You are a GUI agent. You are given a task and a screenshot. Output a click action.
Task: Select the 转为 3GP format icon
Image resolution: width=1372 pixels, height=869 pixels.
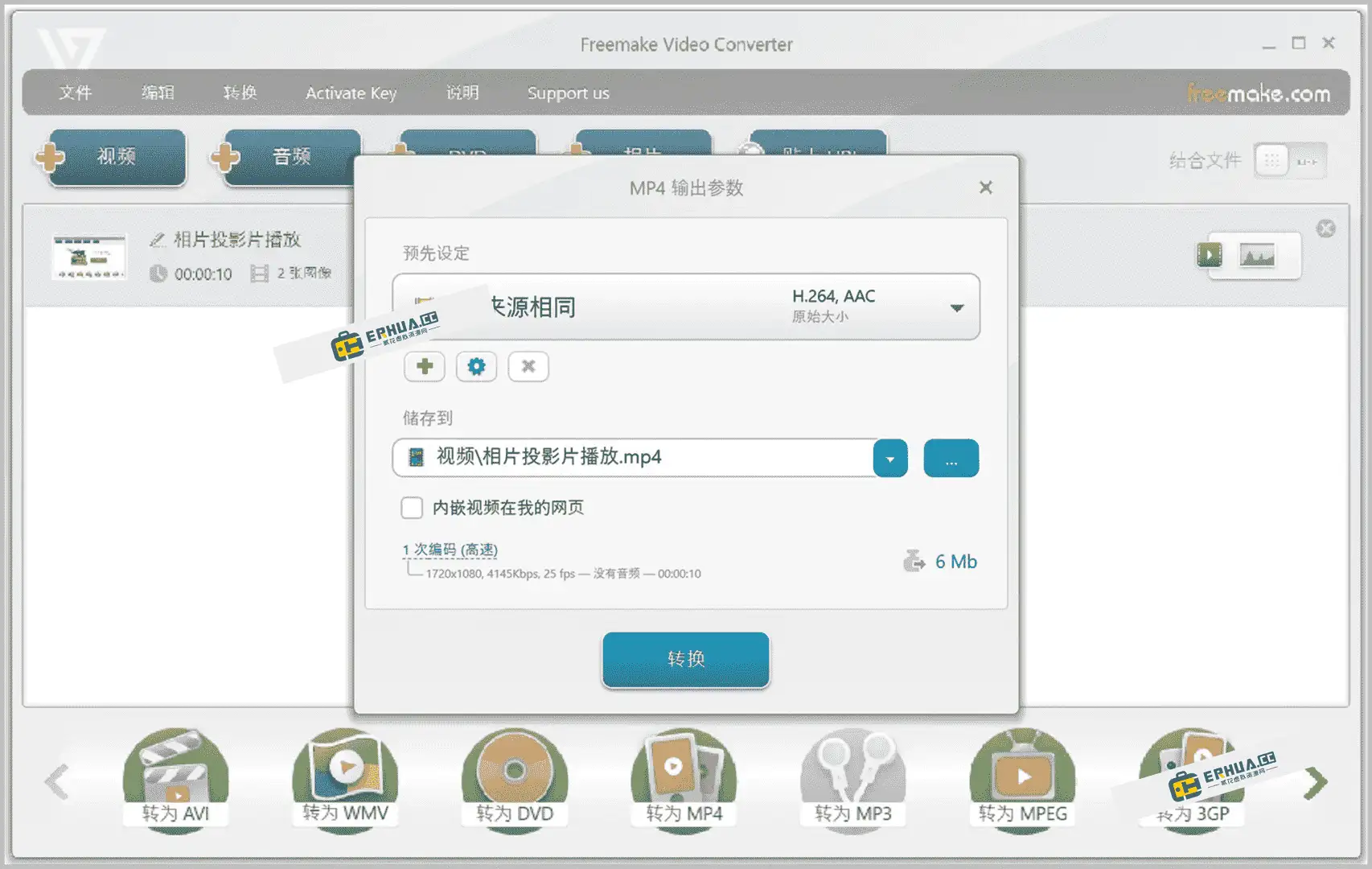point(1193,780)
